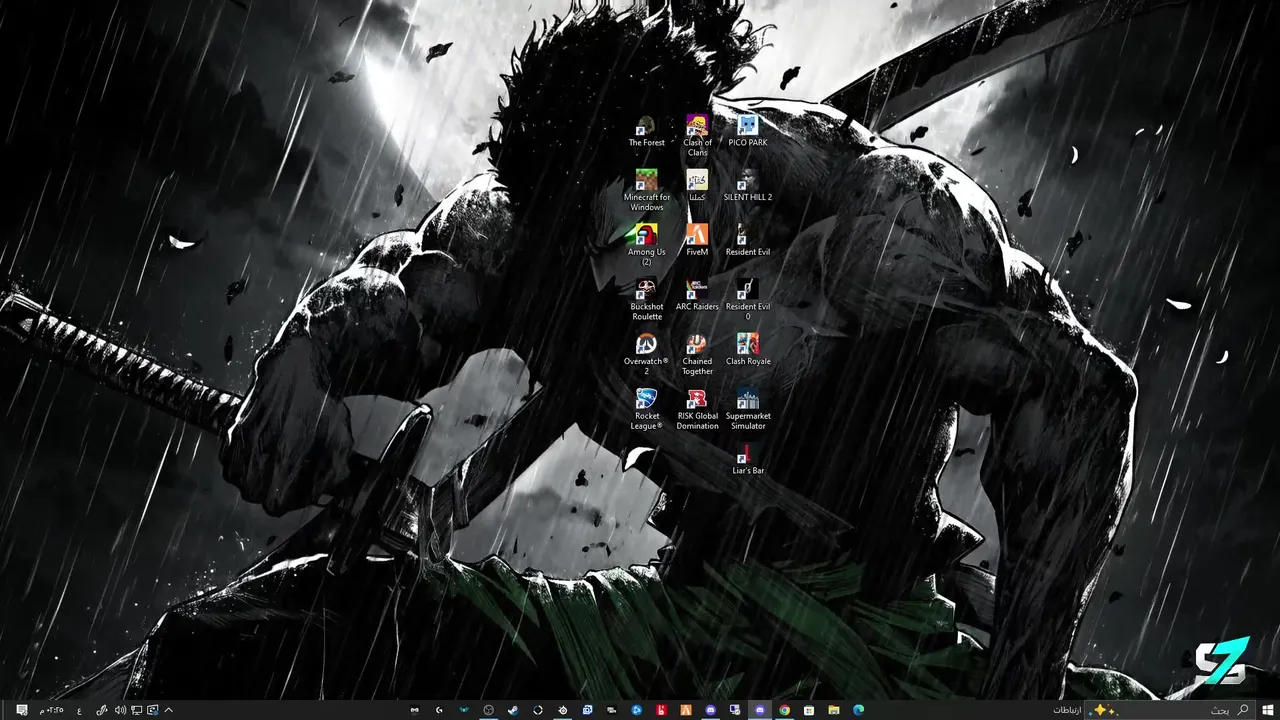1280x720 pixels.
Task: Open the PICO PARK game icon
Action: [748, 132]
